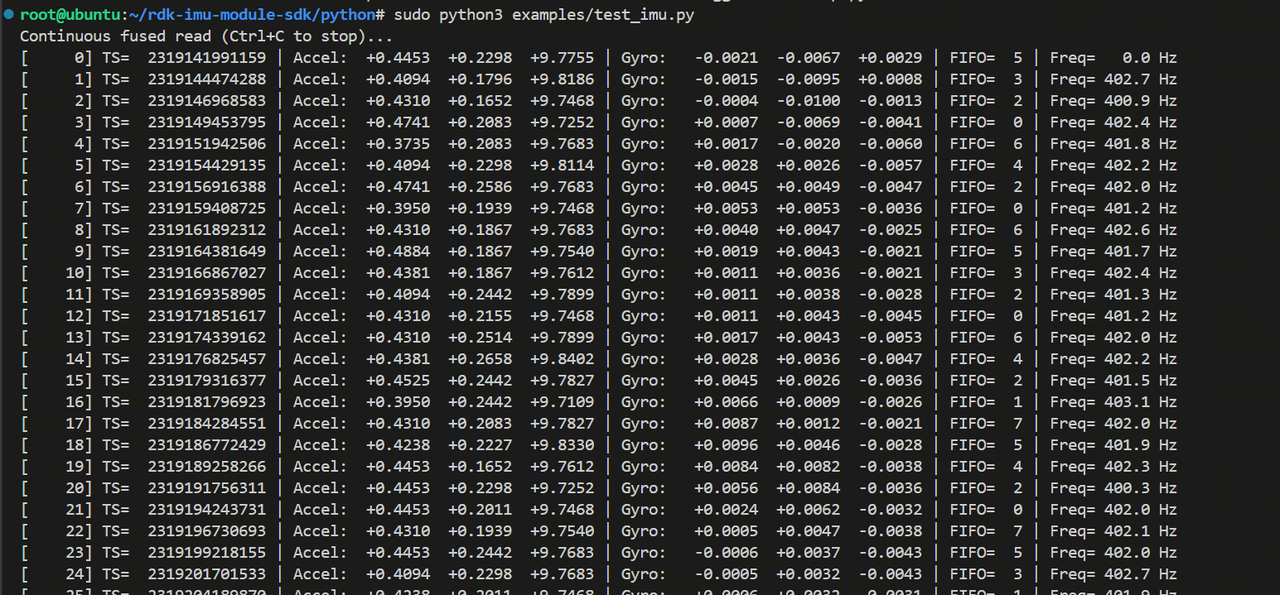This screenshot has height=595, width=1280.
Task: Click Freq= 402.7 Hz in row 1
Action: tap(1113, 79)
